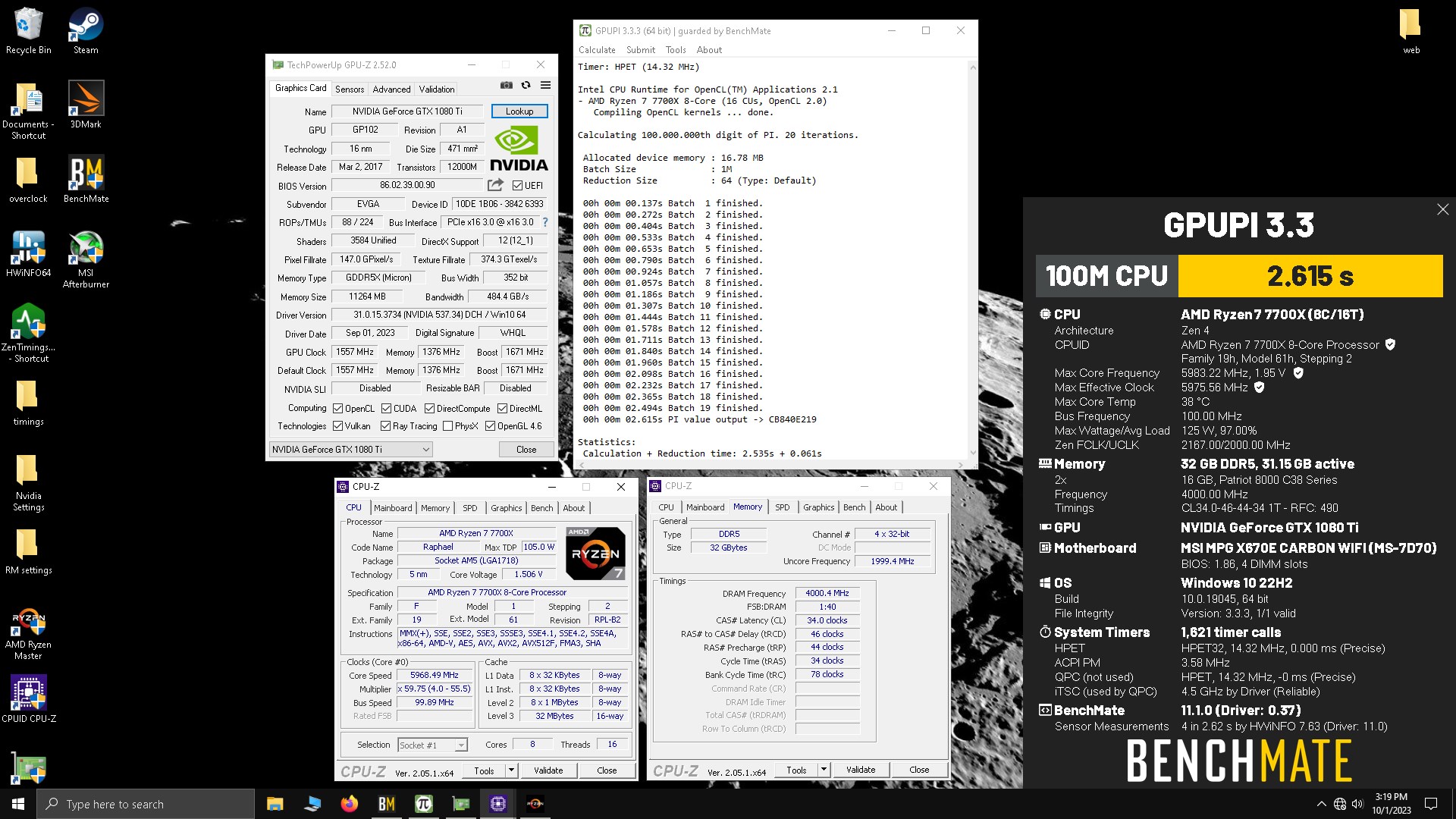
Task: Expand Tools dropdown arrow in left CPU-Z
Action: tap(511, 771)
